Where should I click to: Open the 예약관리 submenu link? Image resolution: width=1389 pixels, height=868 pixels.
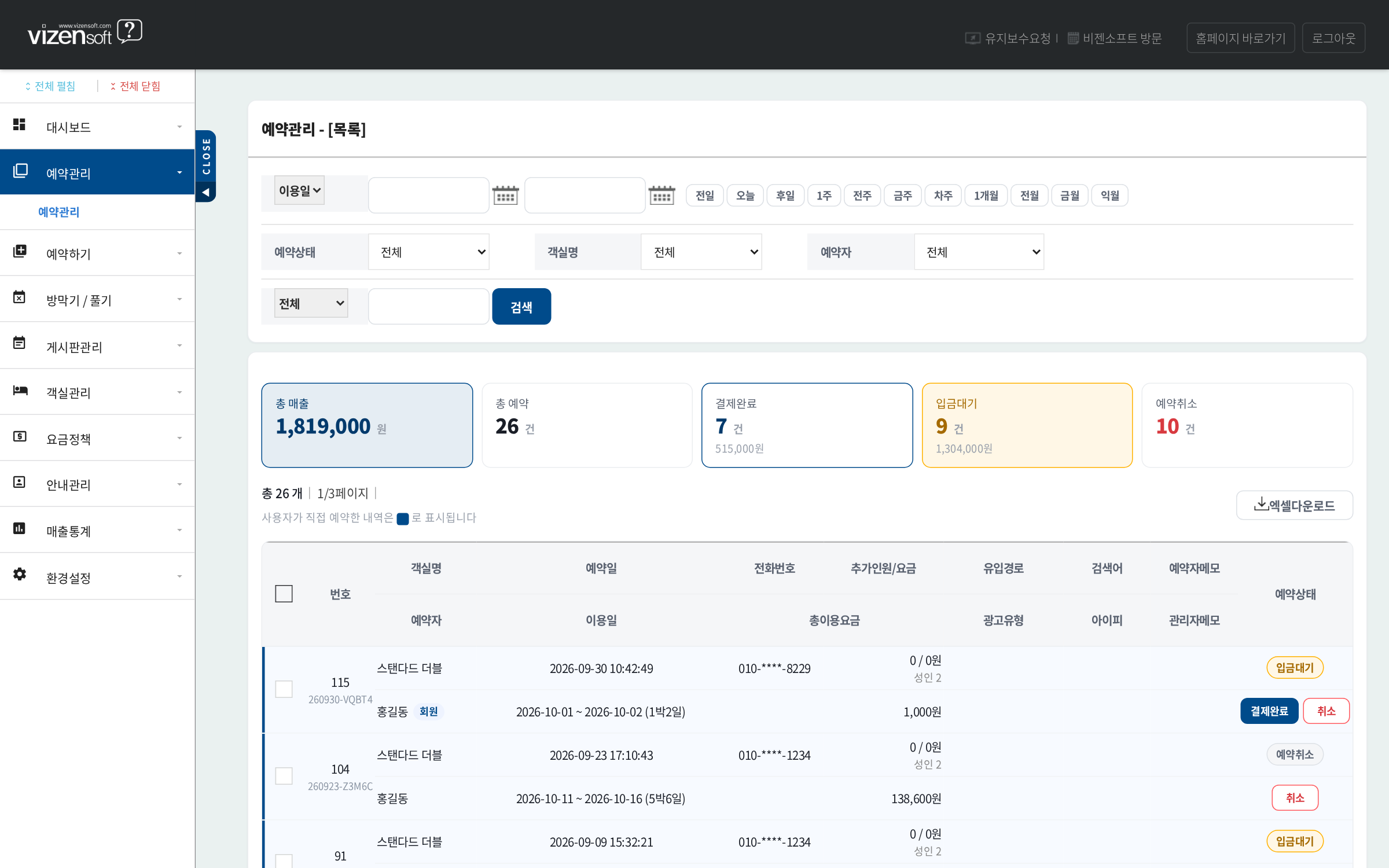tap(58, 212)
